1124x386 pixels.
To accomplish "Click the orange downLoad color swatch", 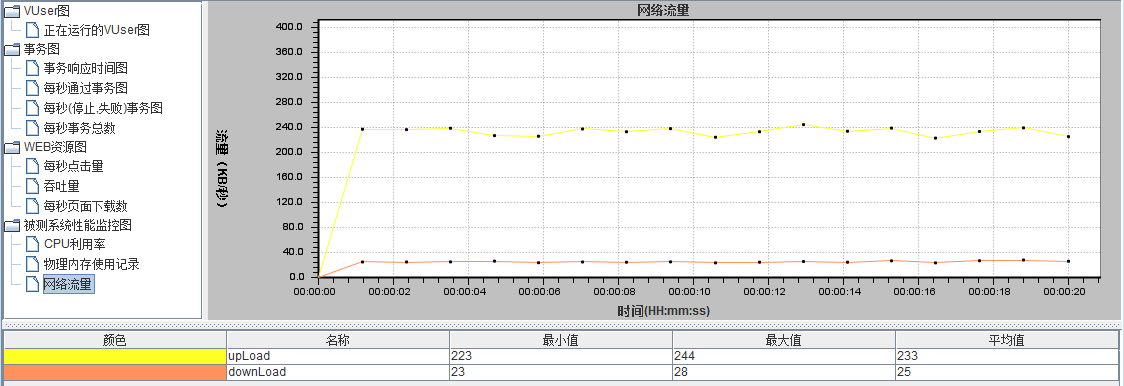I will [115, 372].
